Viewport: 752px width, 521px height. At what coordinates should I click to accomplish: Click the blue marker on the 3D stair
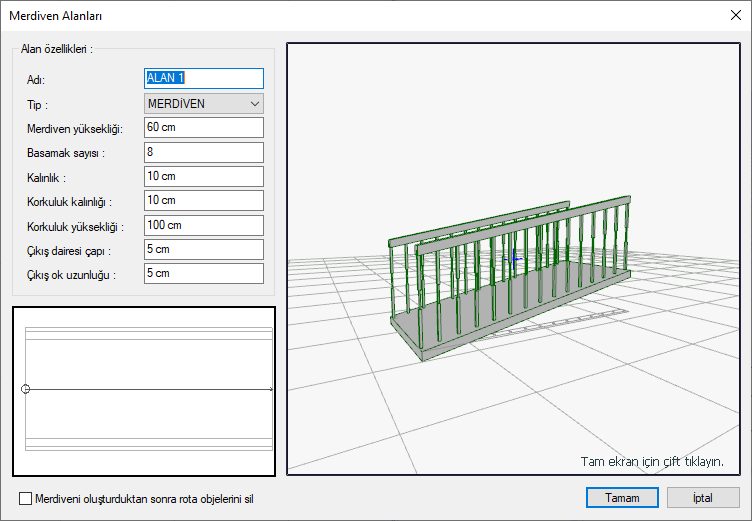click(x=518, y=258)
